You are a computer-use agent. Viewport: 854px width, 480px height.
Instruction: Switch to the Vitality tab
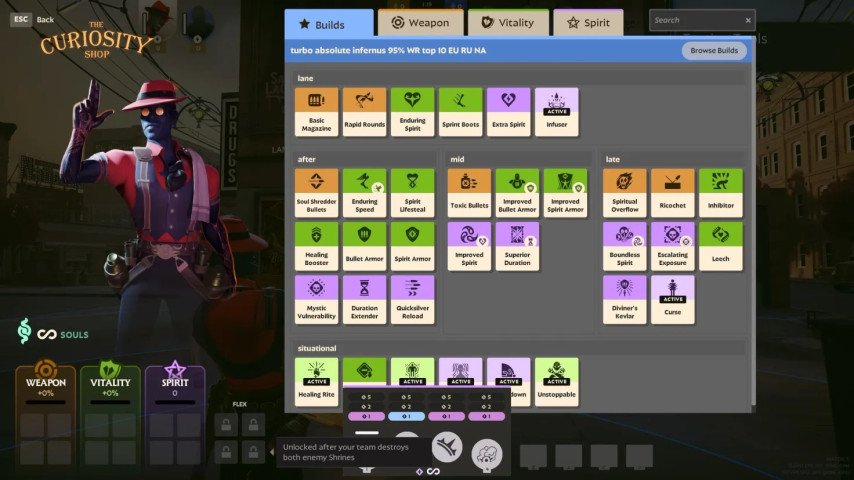(x=508, y=23)
